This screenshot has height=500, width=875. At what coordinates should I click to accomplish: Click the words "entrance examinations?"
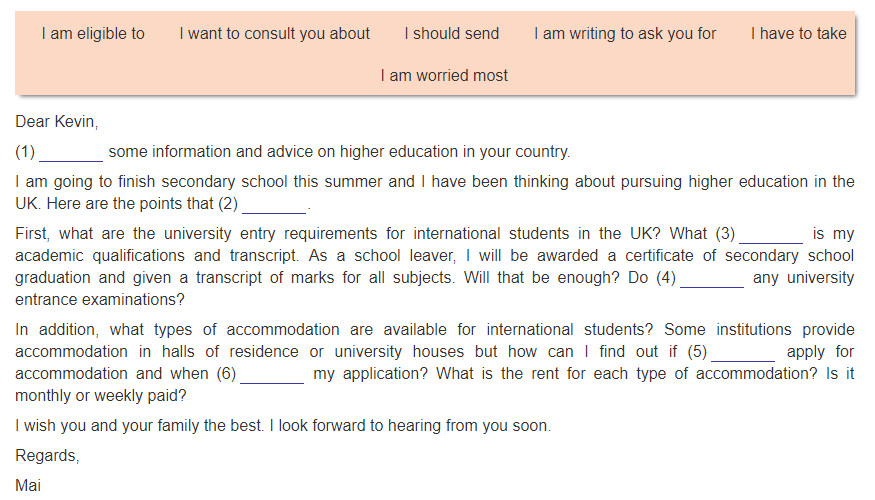click(100, 300)
